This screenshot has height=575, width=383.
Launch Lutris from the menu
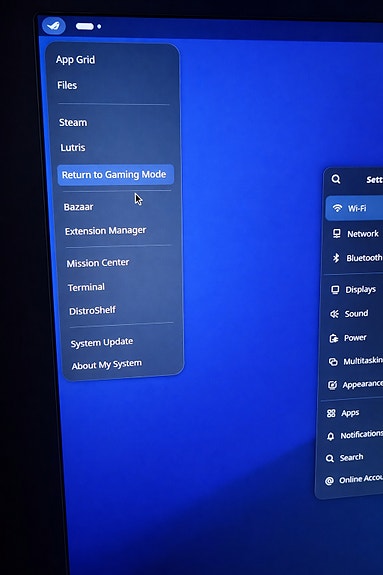click(73, 147)
